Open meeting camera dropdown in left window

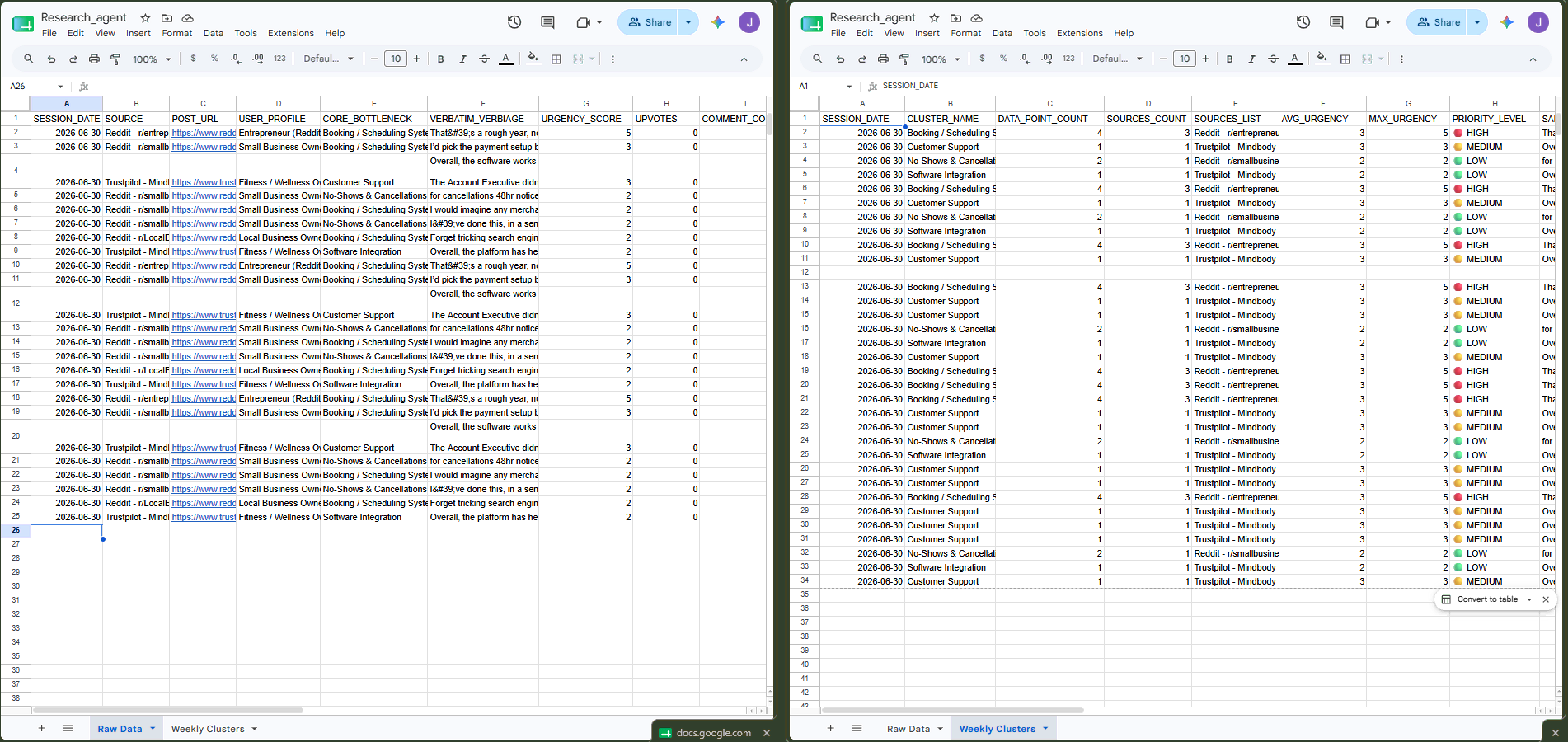[599, 23]
